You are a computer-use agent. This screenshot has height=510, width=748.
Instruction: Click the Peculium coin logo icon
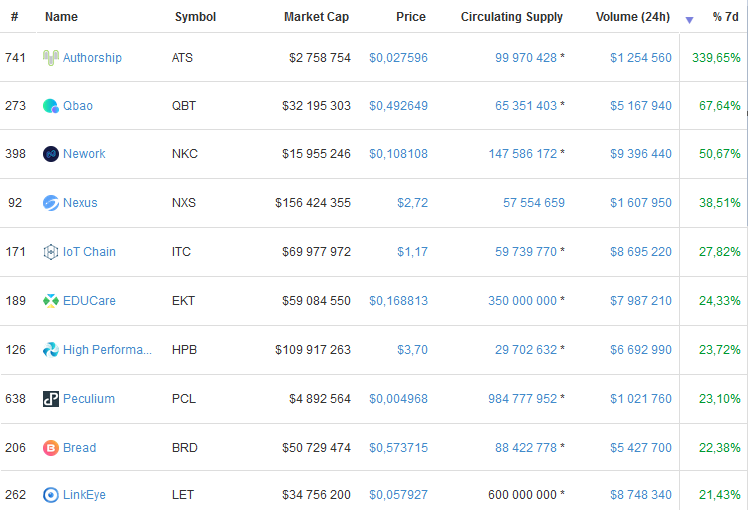51,399
